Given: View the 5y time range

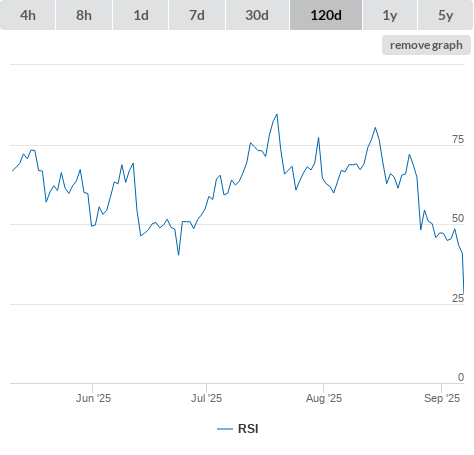Looking at the screenshot, I should 445,15.
